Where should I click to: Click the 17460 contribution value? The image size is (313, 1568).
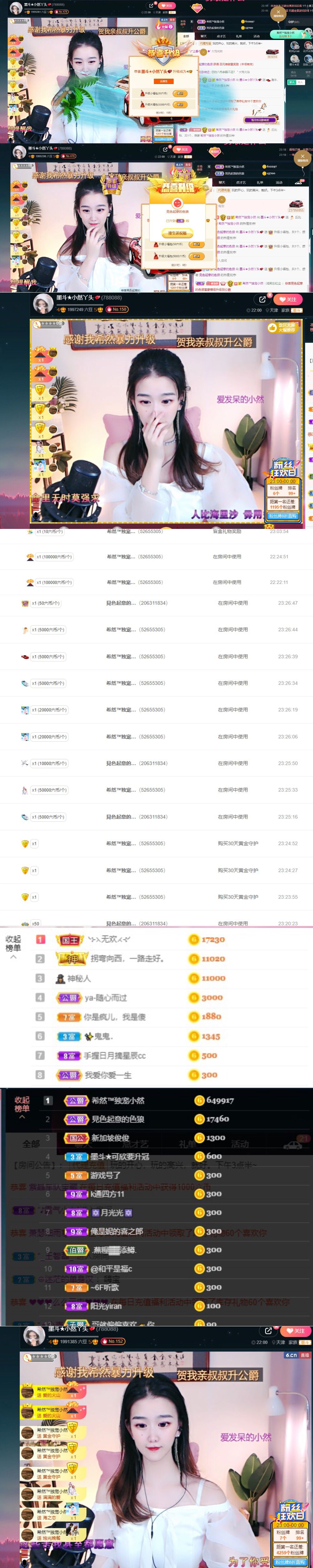coord(217,1119)
